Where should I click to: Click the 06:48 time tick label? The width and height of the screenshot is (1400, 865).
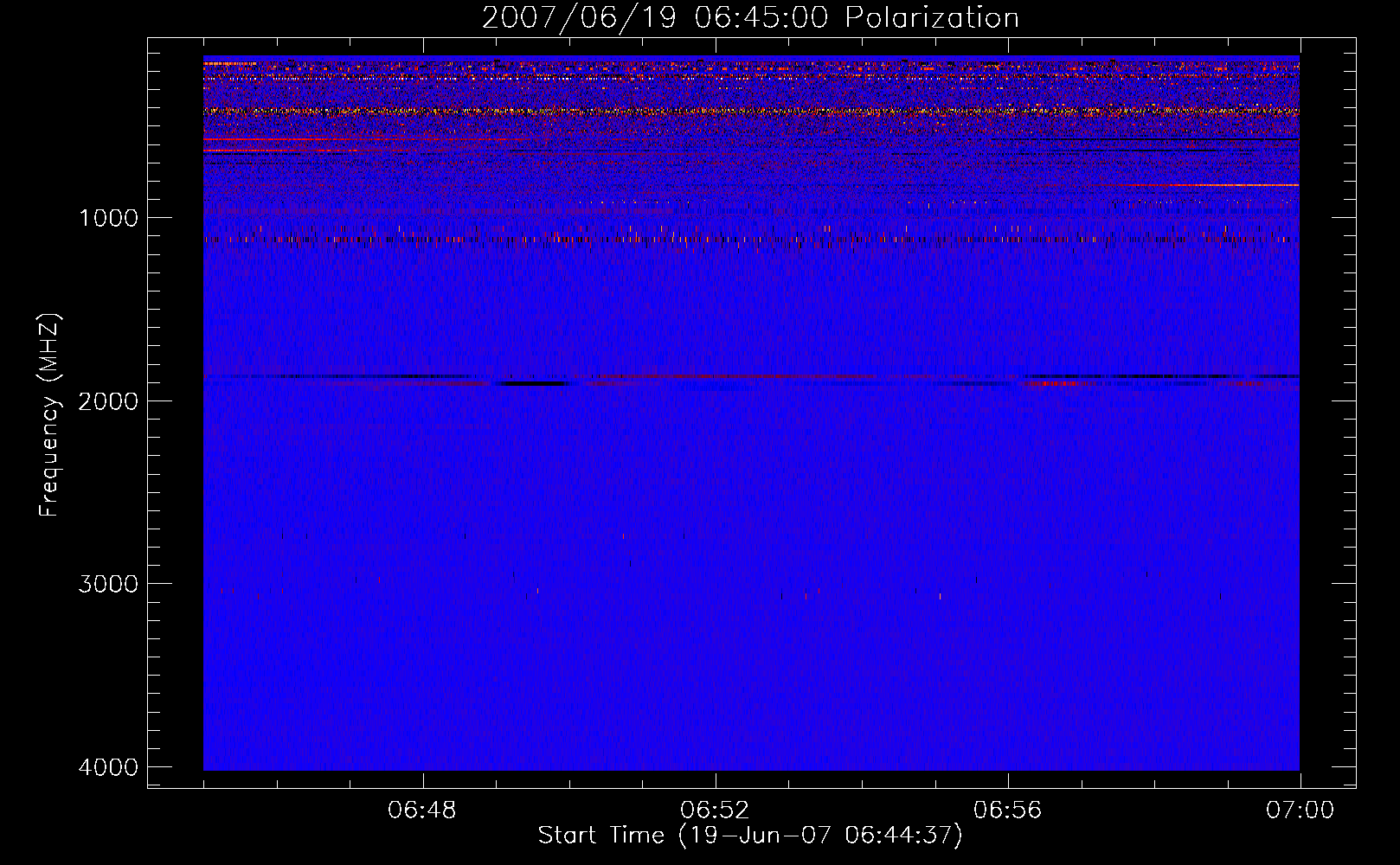(x=422, y=811)
